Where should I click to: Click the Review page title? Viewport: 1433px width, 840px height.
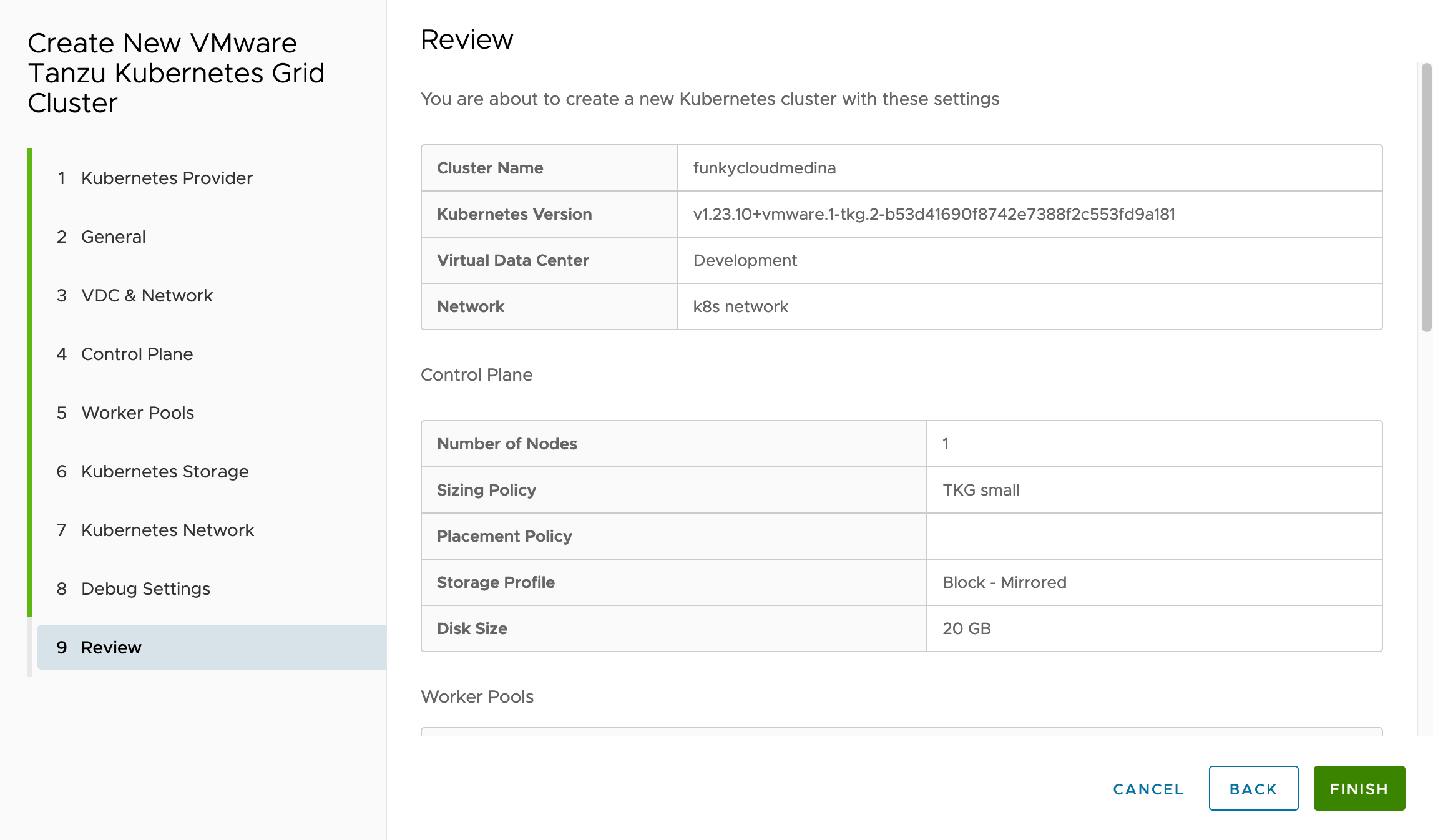[467, 39]
